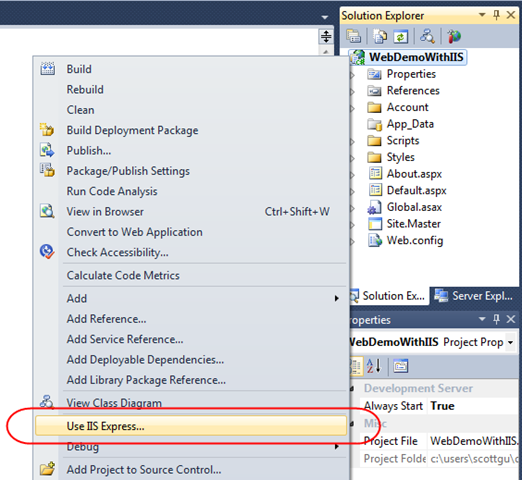Click the Check Accessibility icon
This screenshot has height=480, width=522.
(x=47, y=252)
